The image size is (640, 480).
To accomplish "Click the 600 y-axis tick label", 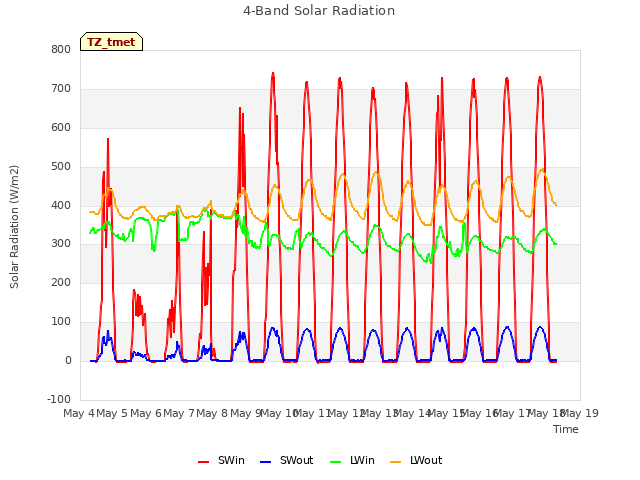I will pyautogui.click(x=61, y=127).
